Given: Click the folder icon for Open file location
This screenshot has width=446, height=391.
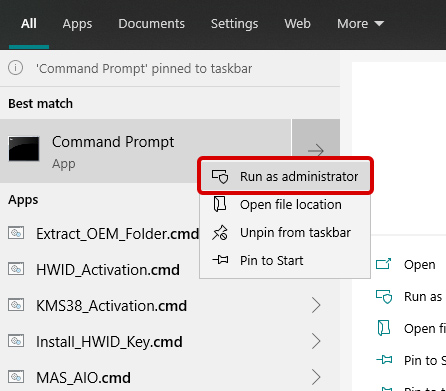Looking at the screenshot, I should [220, 204].
